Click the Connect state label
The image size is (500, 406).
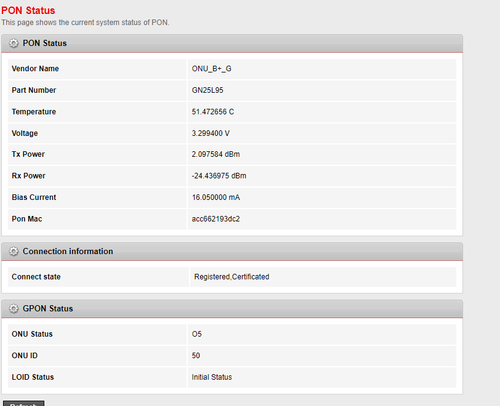tap(36, 277)
